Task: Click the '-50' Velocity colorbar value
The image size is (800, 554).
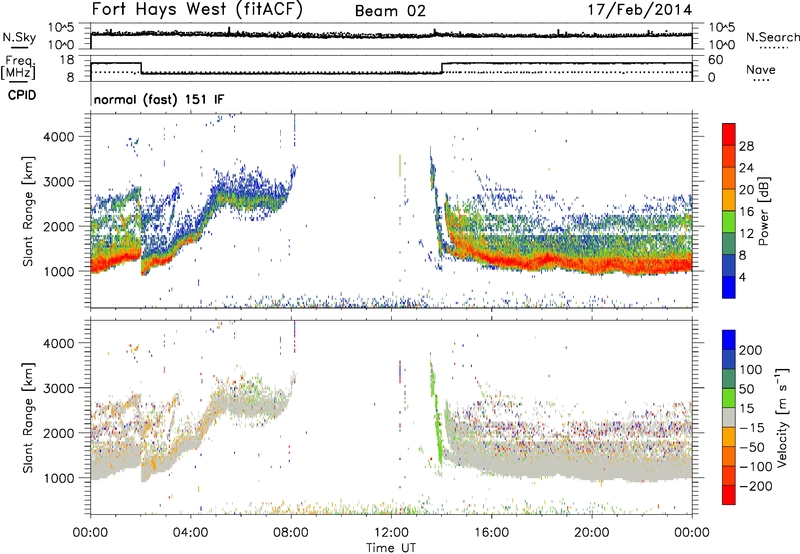Action: point(754,448)
